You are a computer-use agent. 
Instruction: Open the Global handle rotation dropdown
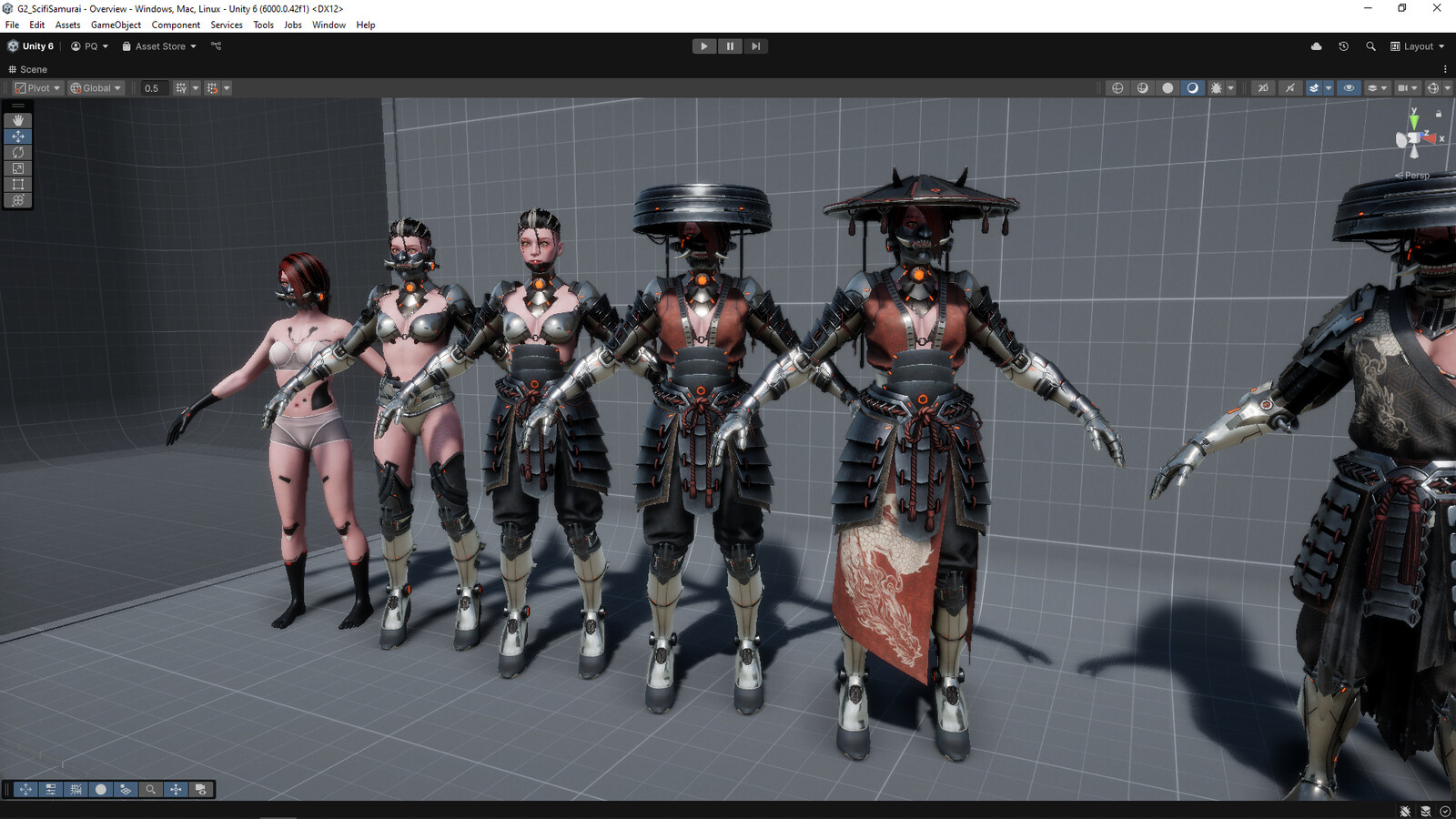pyautogui.click(x=96, y=88)
